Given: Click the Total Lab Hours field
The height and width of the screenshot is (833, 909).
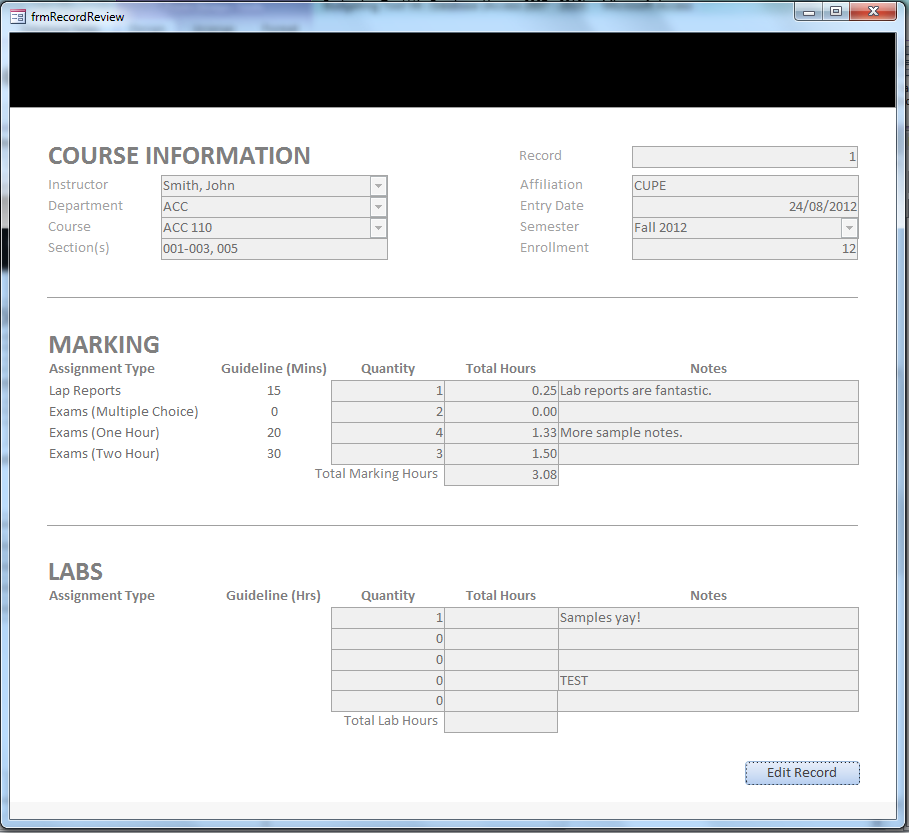Looking at the screenshot, I should click(x=501, y=722).
